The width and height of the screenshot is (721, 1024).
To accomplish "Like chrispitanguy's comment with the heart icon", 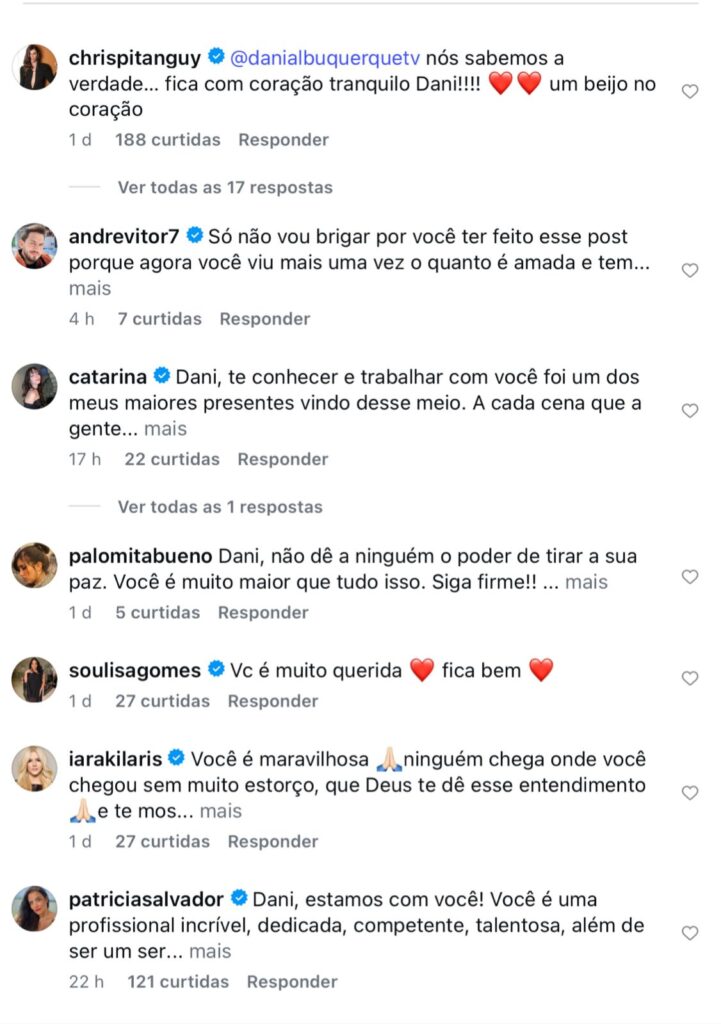I will (x=689, y=91).
